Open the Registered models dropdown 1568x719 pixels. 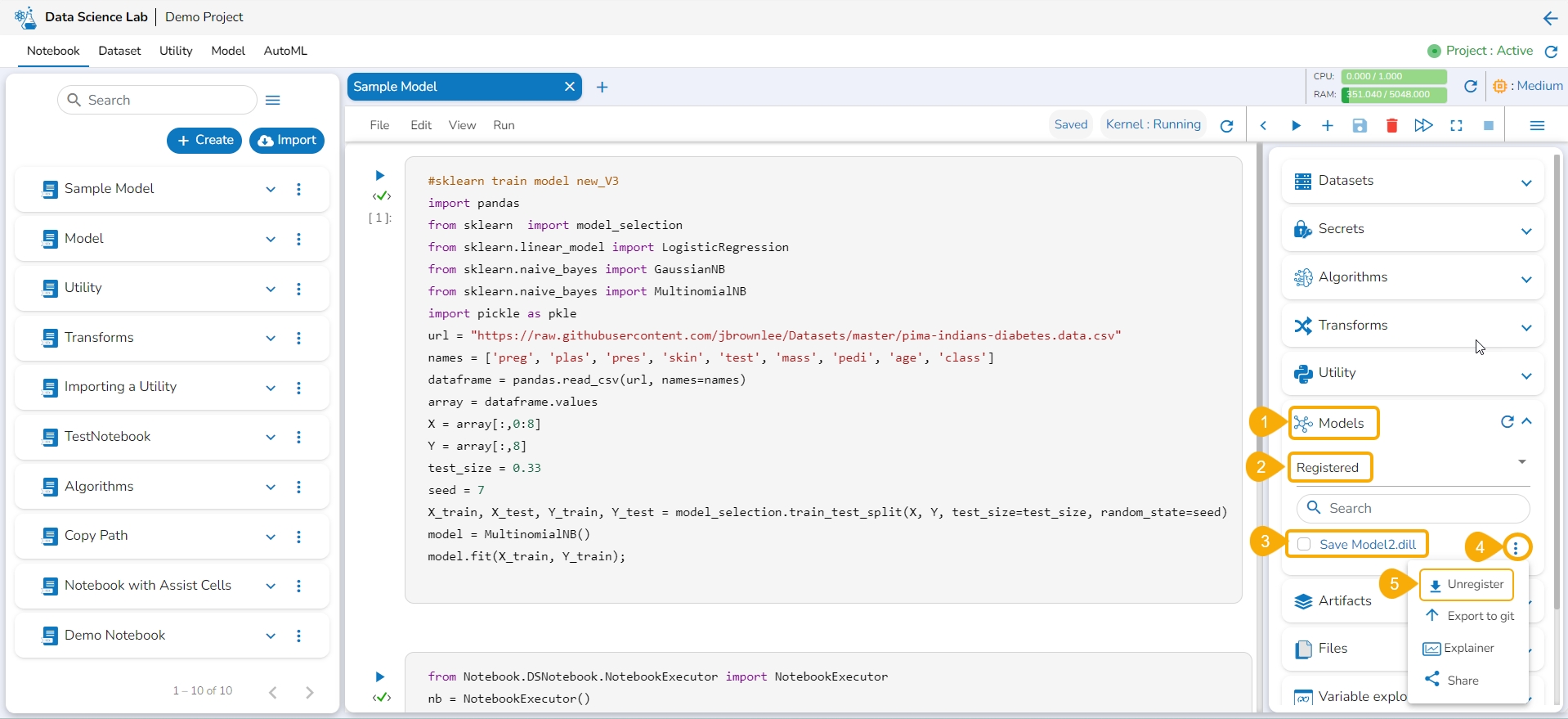click(x=1521, y=462)
